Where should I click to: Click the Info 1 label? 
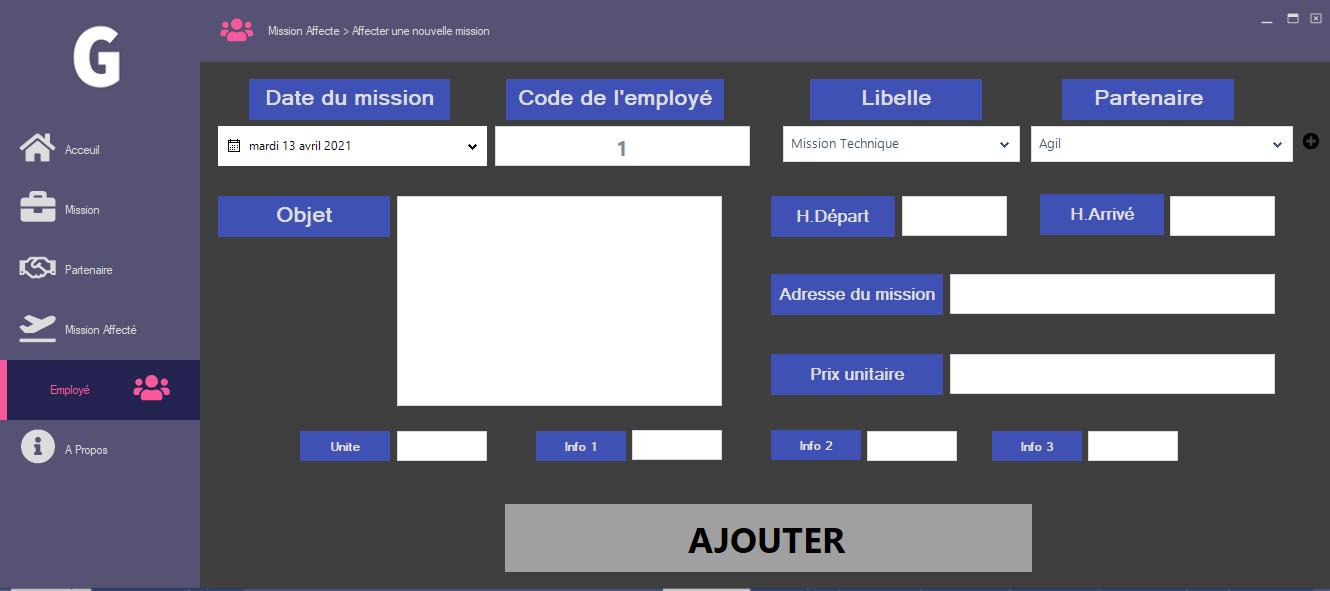click(x=581, y=446)
